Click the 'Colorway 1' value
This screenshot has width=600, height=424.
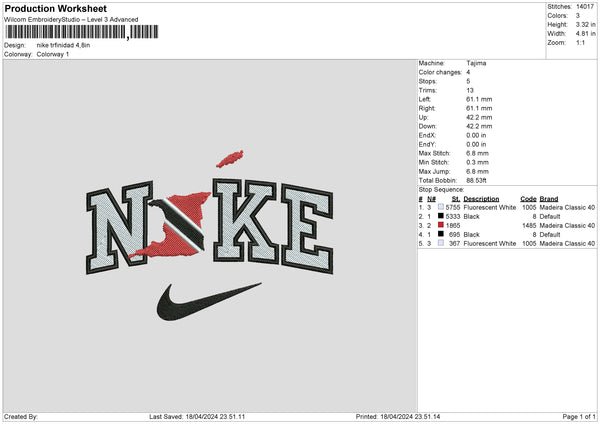[x=53, y=54]
